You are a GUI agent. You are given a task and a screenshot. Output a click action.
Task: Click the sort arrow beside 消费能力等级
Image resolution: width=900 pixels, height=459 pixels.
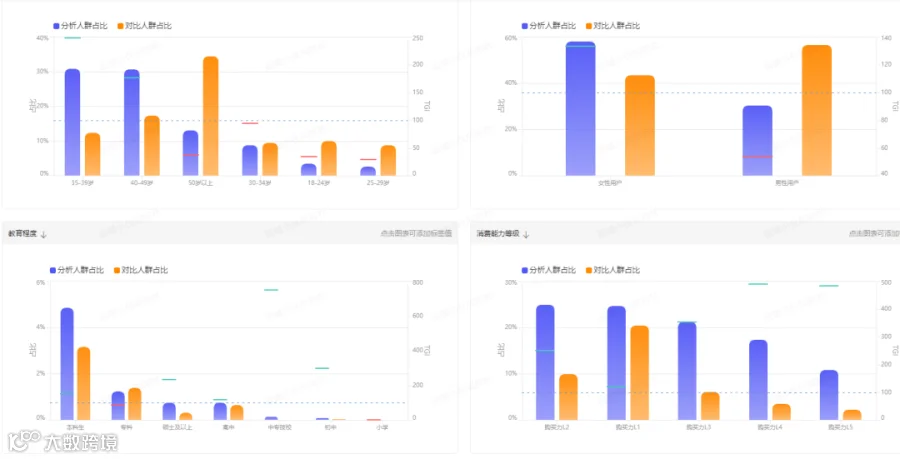click(526, 234)
